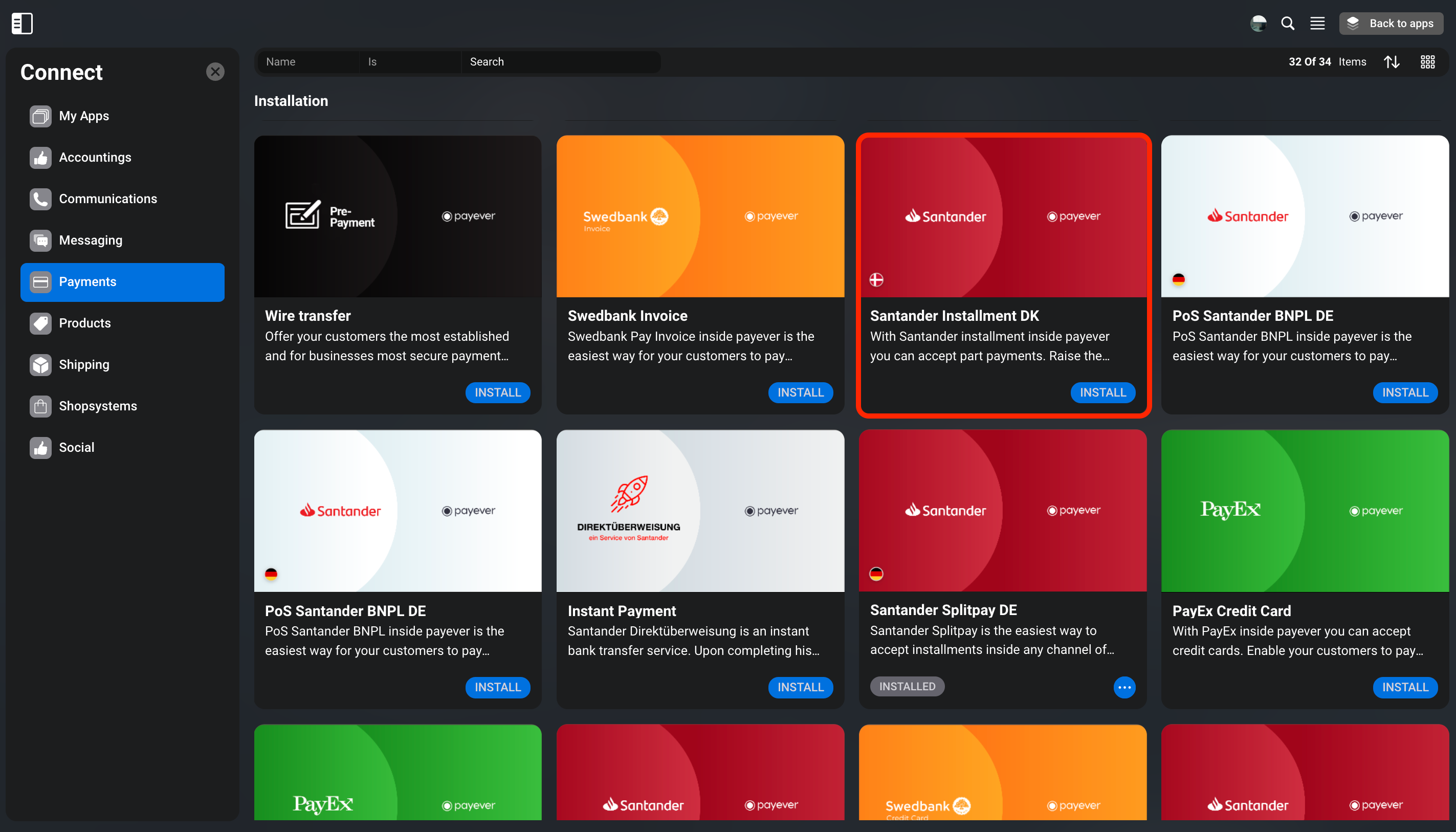Viewport: 1456px width, 832px height.
Task: Click the Pre-Payment logo on Wire transfer
Action: pos(329,215)
